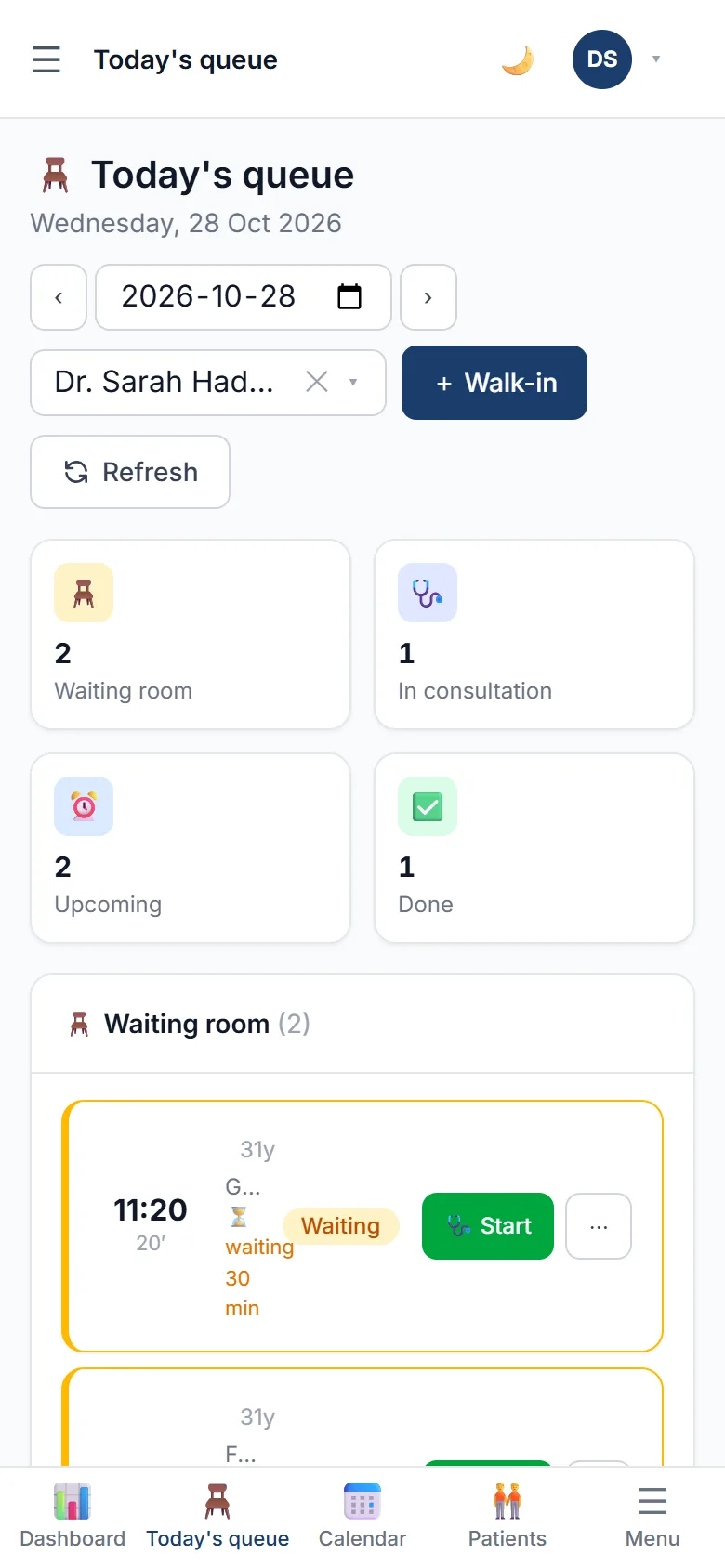Viewport: 725px width, 1568px height.
Task: Expand the user account dropdown arrow
Action: [x=656, y=59]
